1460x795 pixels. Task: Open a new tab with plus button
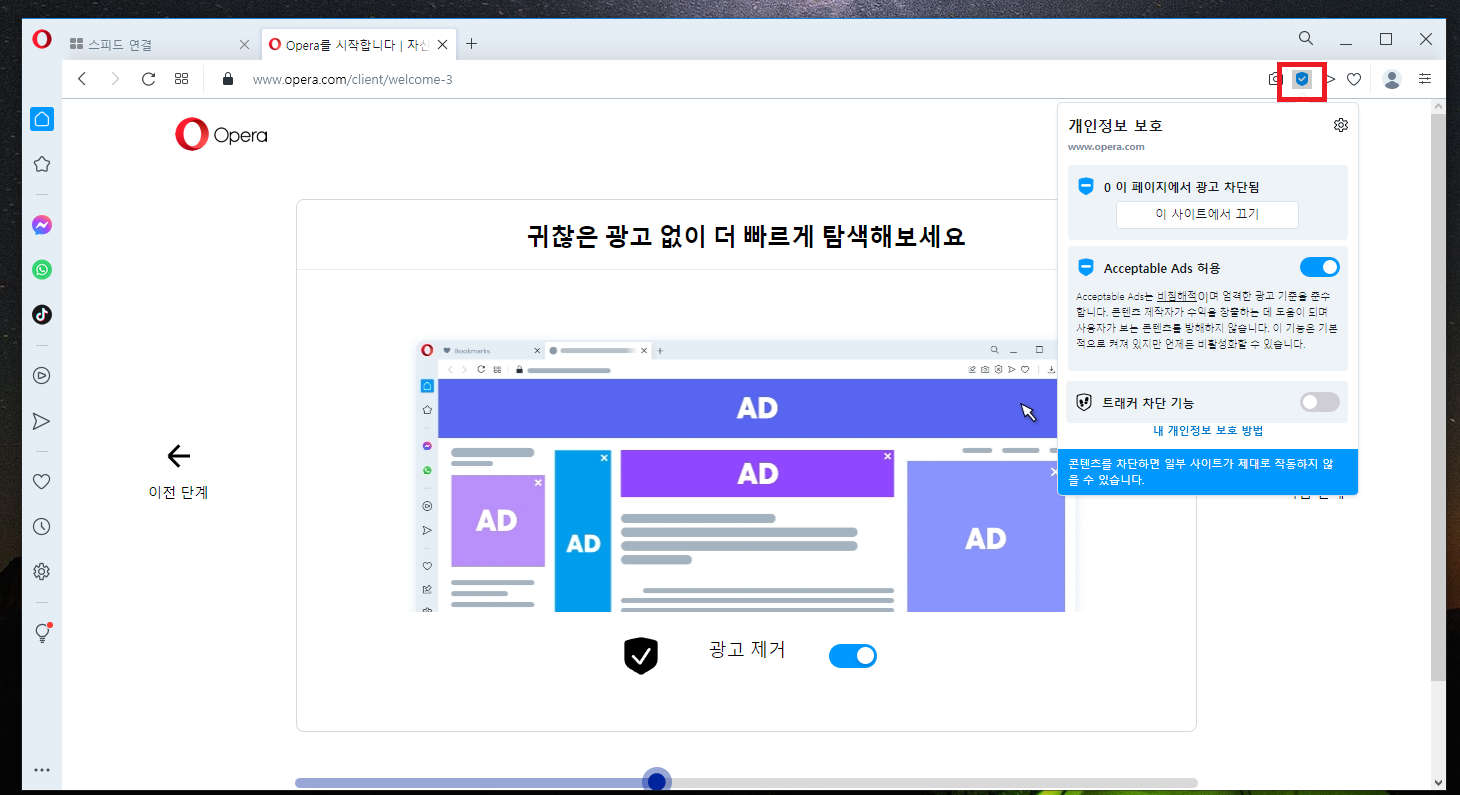pos(472,44)
